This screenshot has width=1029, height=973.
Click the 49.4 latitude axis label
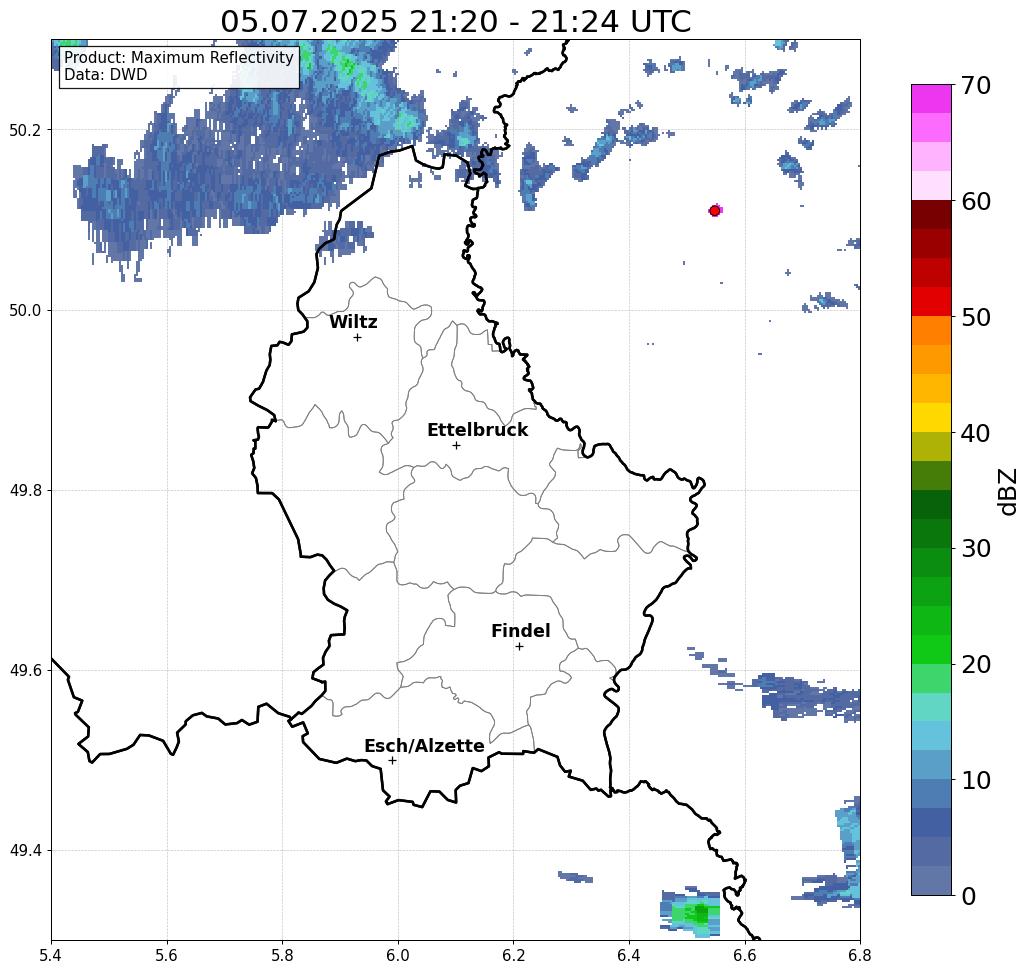click(24, 851)
